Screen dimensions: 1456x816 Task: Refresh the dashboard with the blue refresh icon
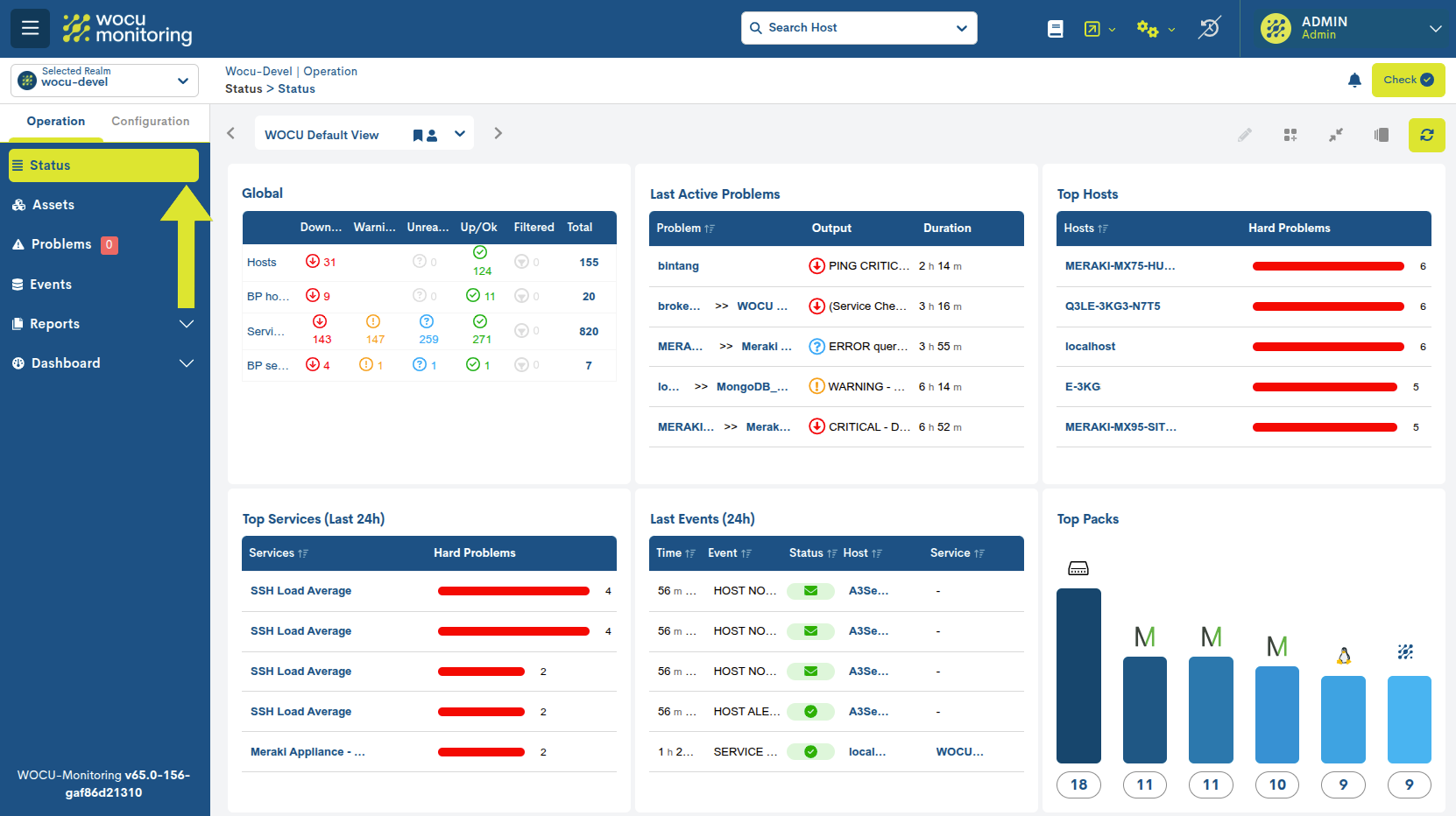1427,136
